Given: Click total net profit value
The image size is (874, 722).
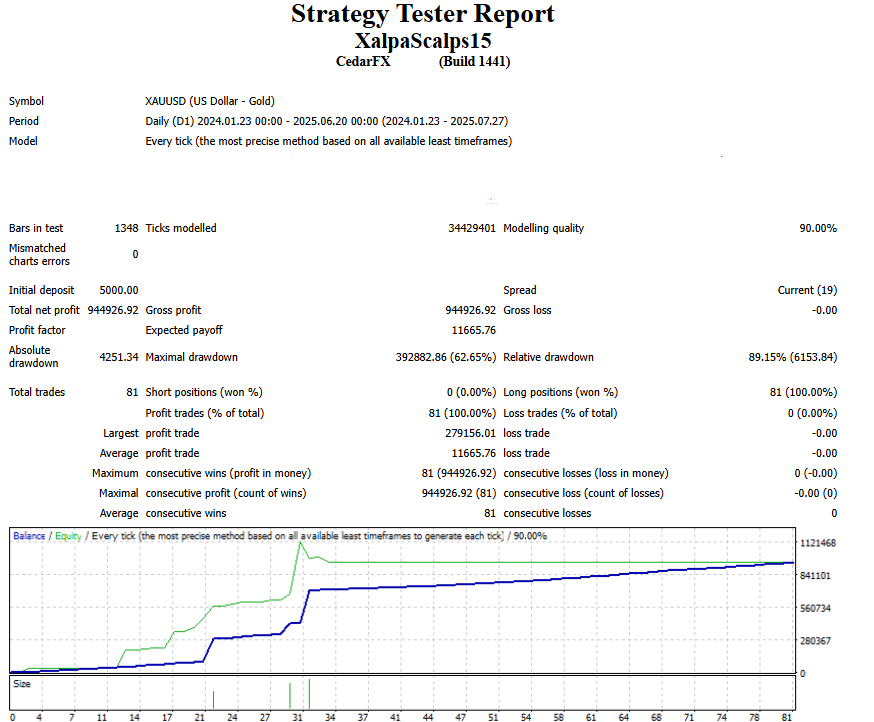Looking at the screenshot, I should pyautogui.click(x=113, y=310).
